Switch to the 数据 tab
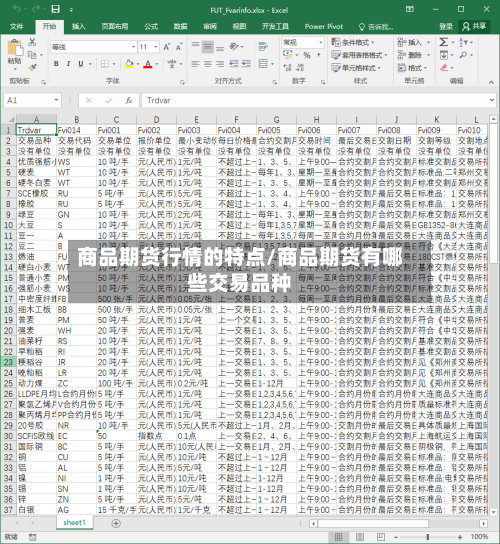 tap(180, 26)
